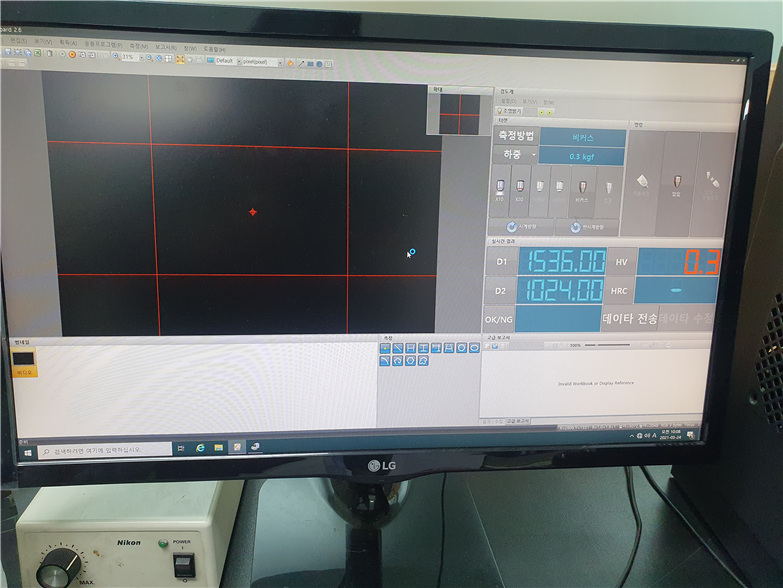Click the magnifier zoom-in icon beside 31%
Viewport: 783px width, 588px height.
click(116, 56)
